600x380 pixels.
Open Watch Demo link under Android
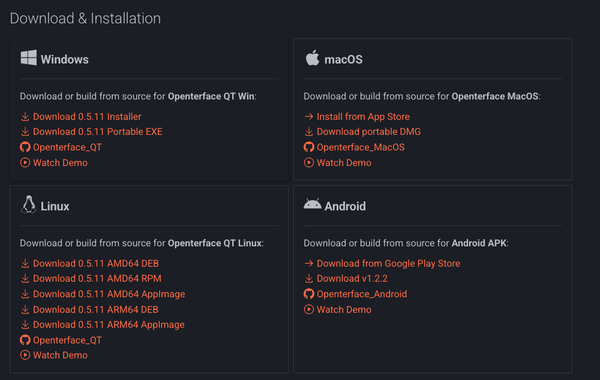click(x=344, y=309)
